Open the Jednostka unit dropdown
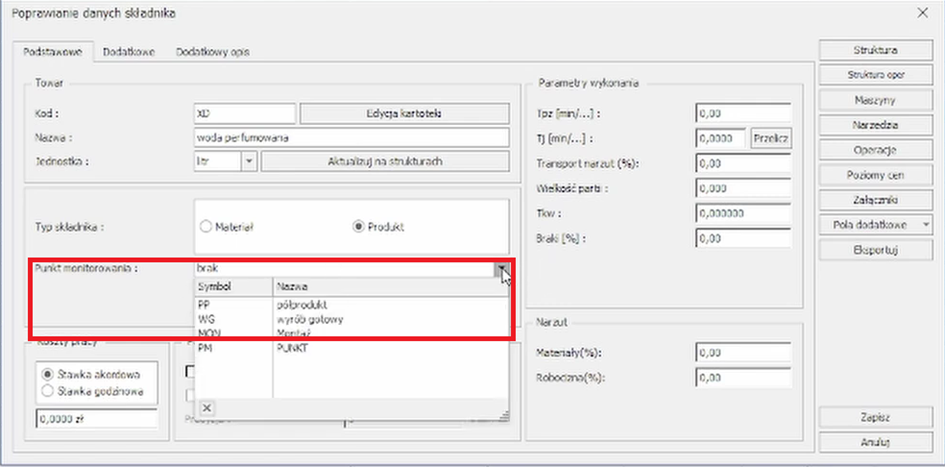This screenshot has height=467, width=945. [x=249, y=161]
